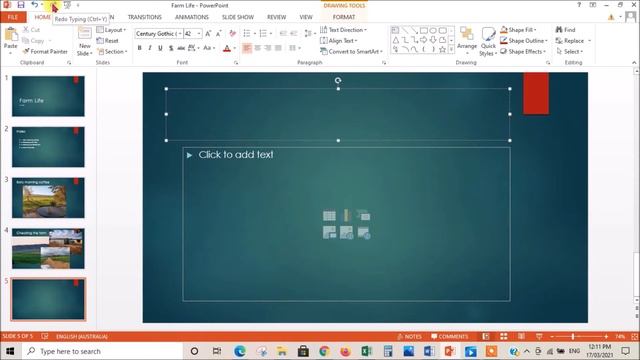Screen dimensions: 640x360
Task: Toggle underline formatting
Action: tap(160, 48)
